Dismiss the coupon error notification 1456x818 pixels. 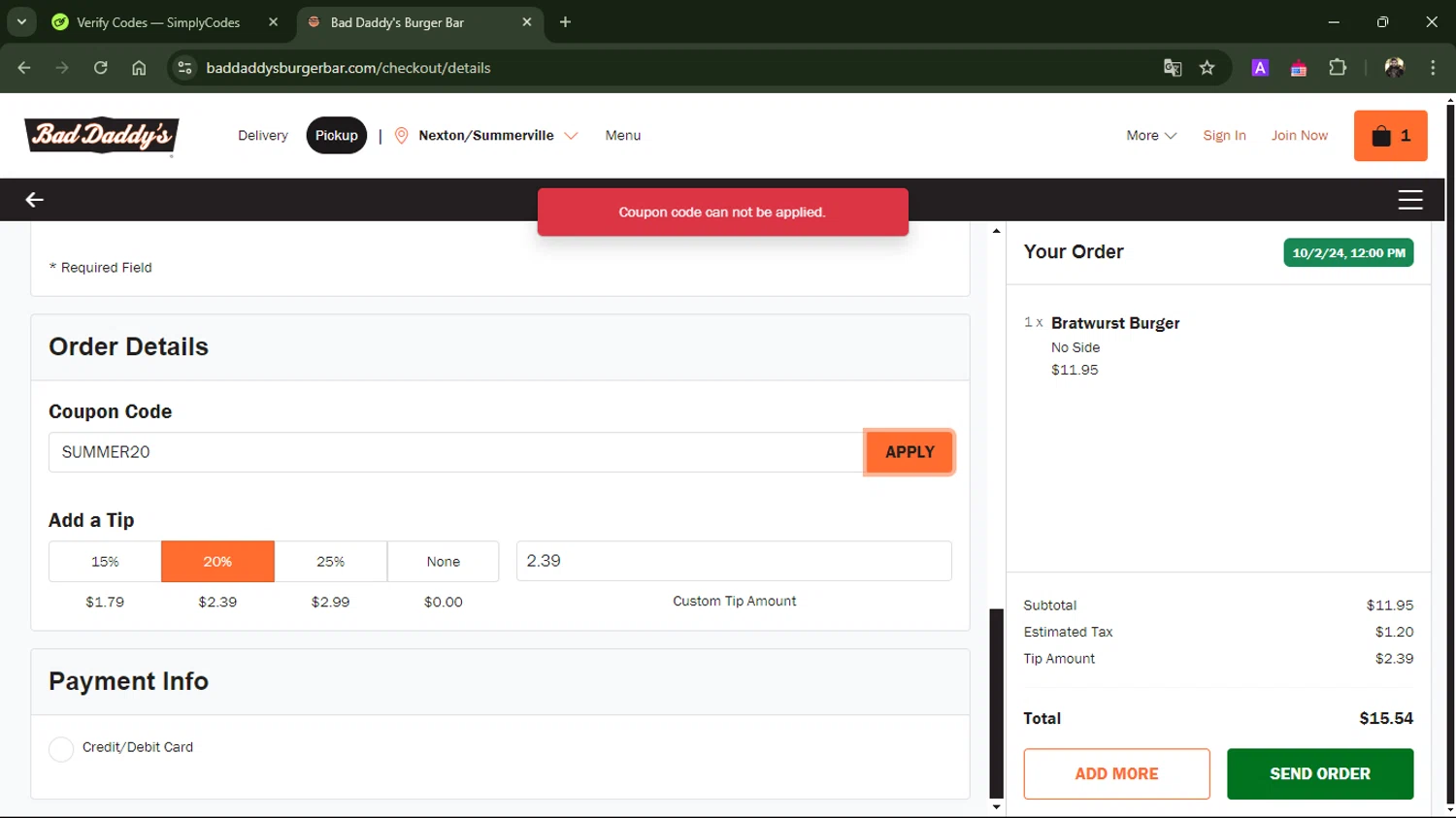point(722,213)
